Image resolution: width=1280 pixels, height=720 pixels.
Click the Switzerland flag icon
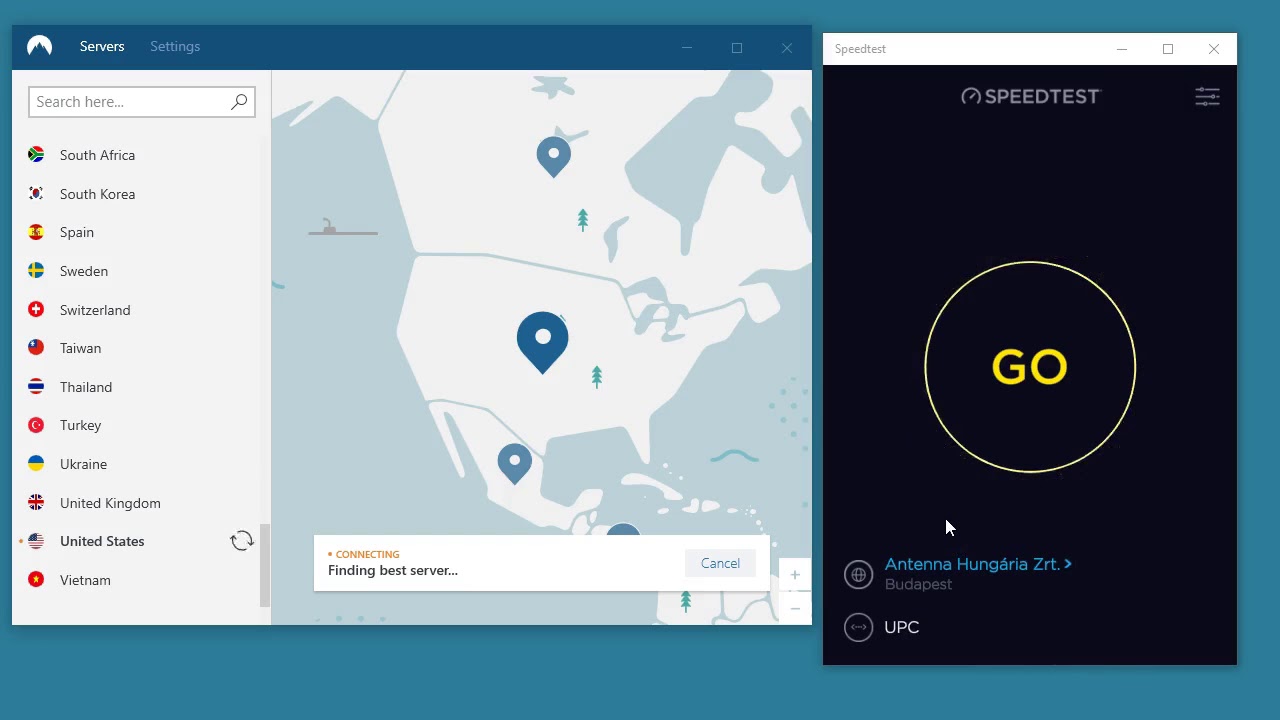click(x=36, y=310)
